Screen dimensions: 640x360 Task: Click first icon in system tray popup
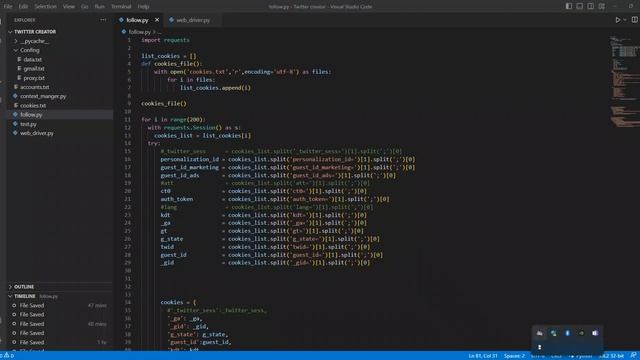540,333
